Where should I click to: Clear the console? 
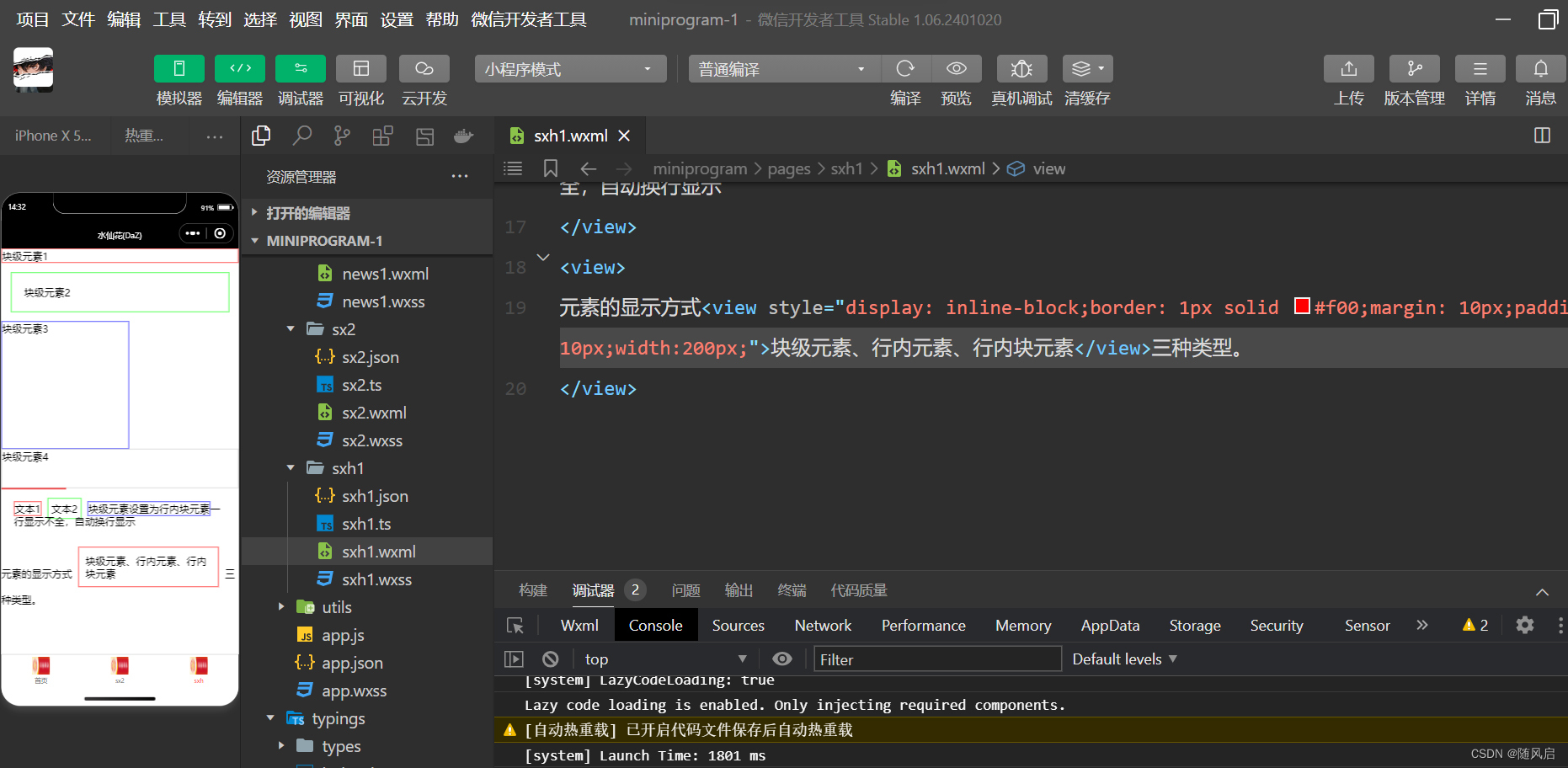tap(551, 659)
